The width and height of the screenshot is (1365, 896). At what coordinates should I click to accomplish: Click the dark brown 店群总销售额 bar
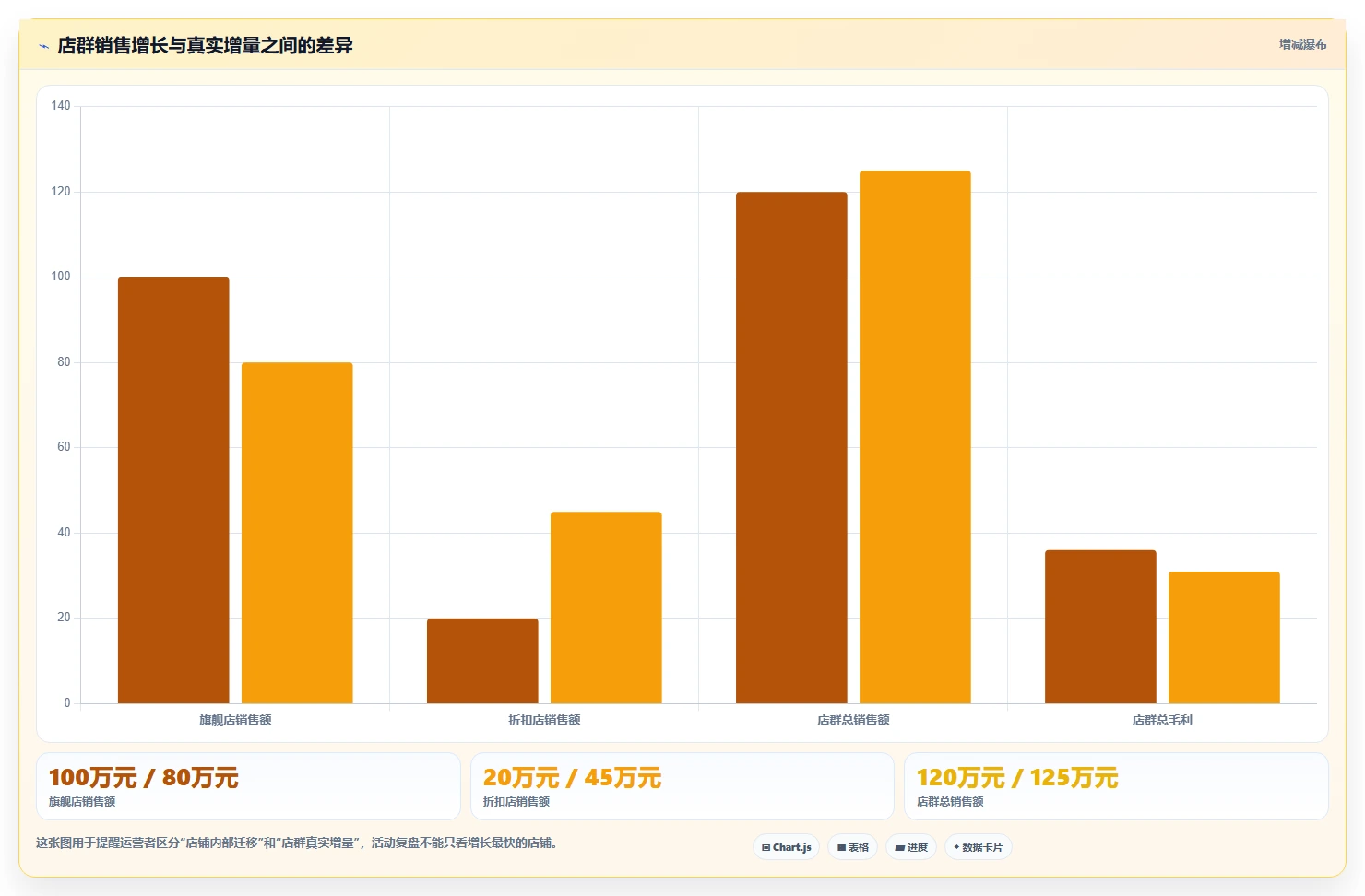tap(791, 448)
